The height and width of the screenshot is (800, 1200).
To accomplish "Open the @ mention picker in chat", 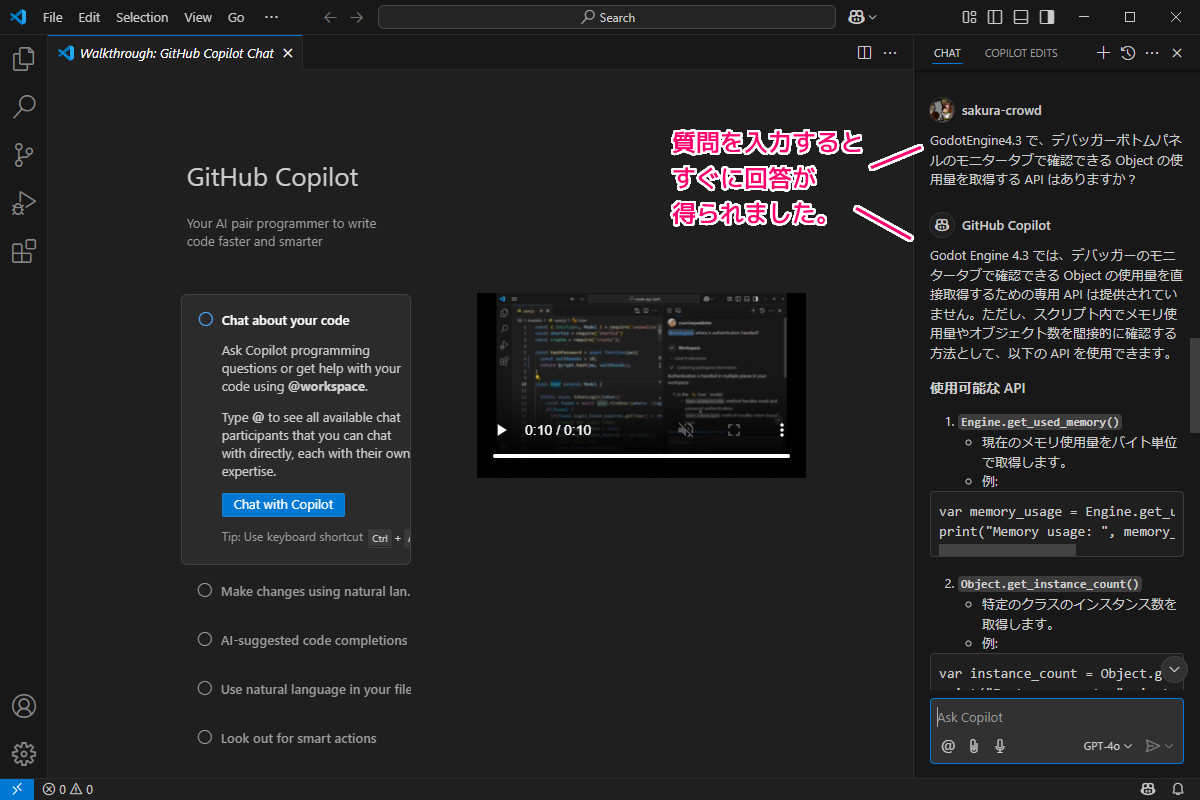I will tap(948, 745).
